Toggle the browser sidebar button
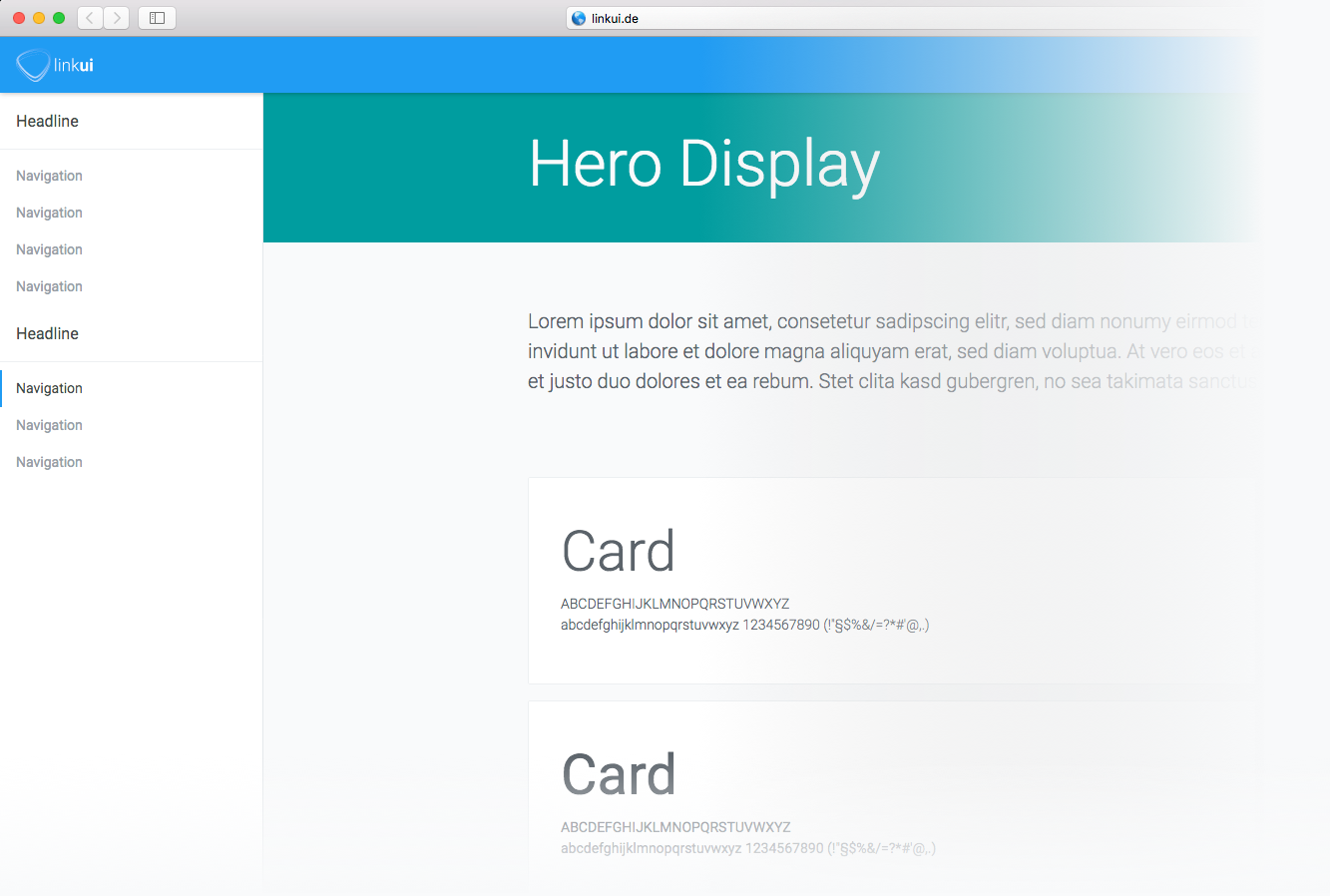The image size is (1330, 896). [157, 18]
